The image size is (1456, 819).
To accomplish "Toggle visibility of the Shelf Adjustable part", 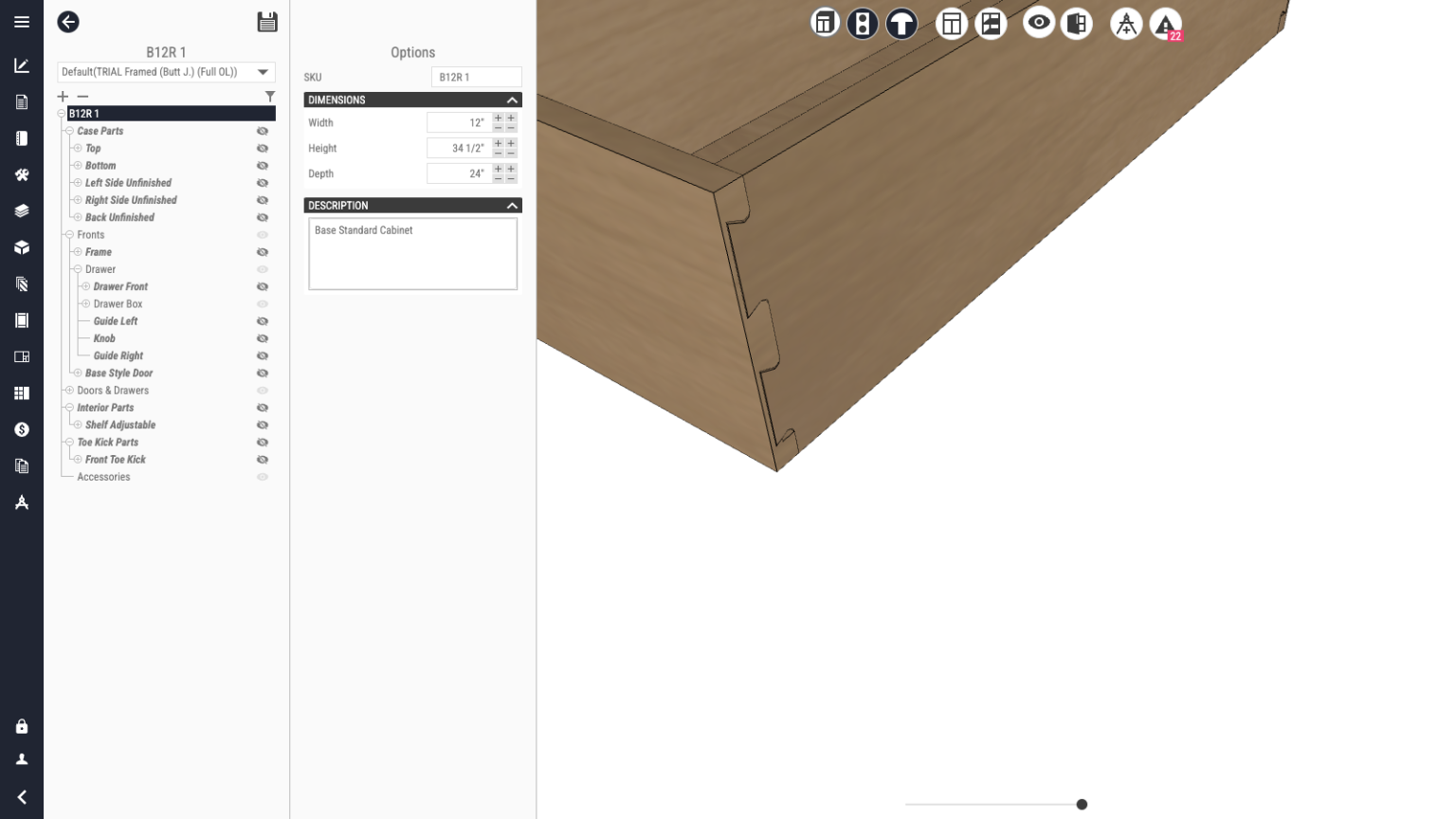I will pyautogui.click(x=262, y=425).
